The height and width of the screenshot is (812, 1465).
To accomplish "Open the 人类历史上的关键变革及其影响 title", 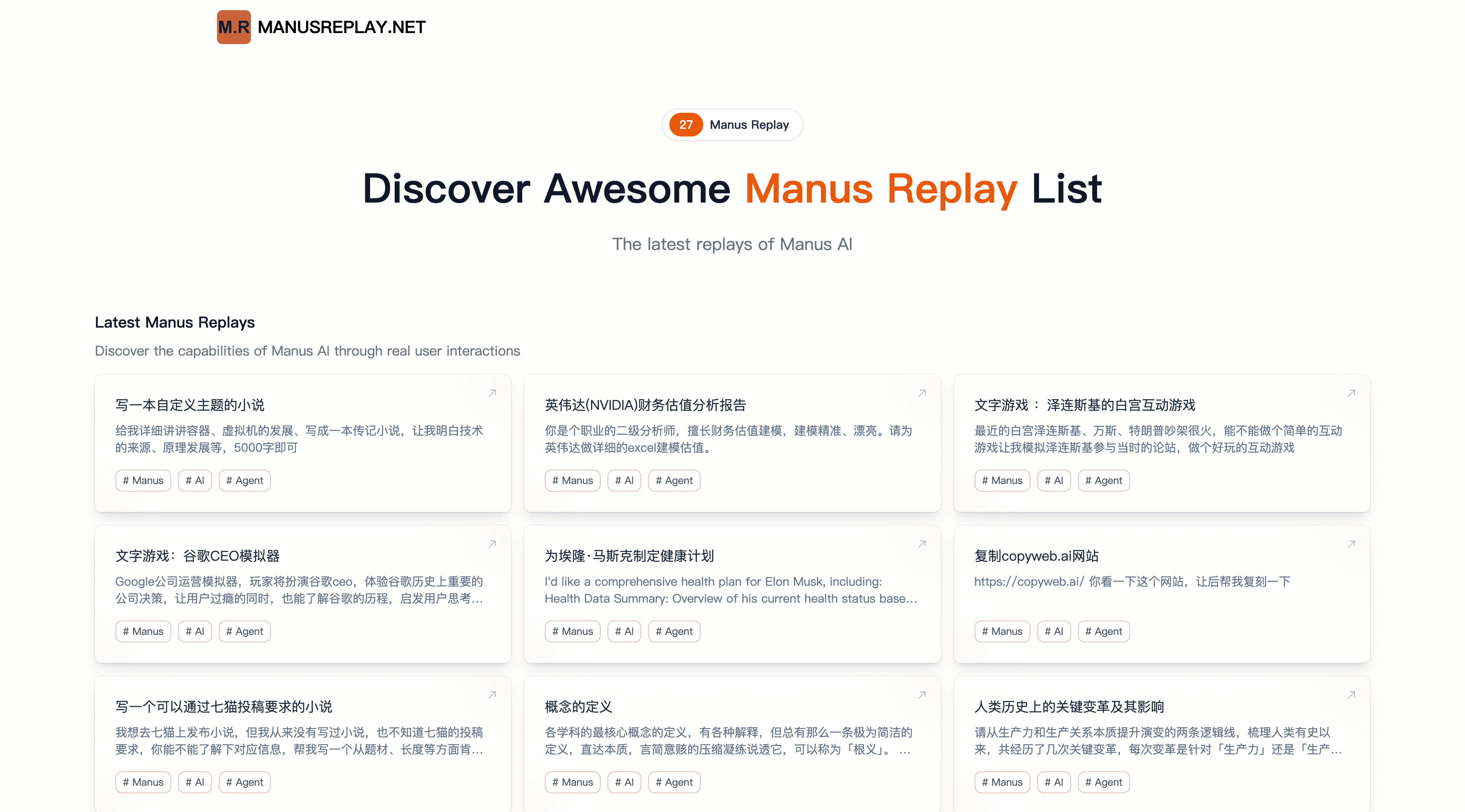I will 1069,706.
